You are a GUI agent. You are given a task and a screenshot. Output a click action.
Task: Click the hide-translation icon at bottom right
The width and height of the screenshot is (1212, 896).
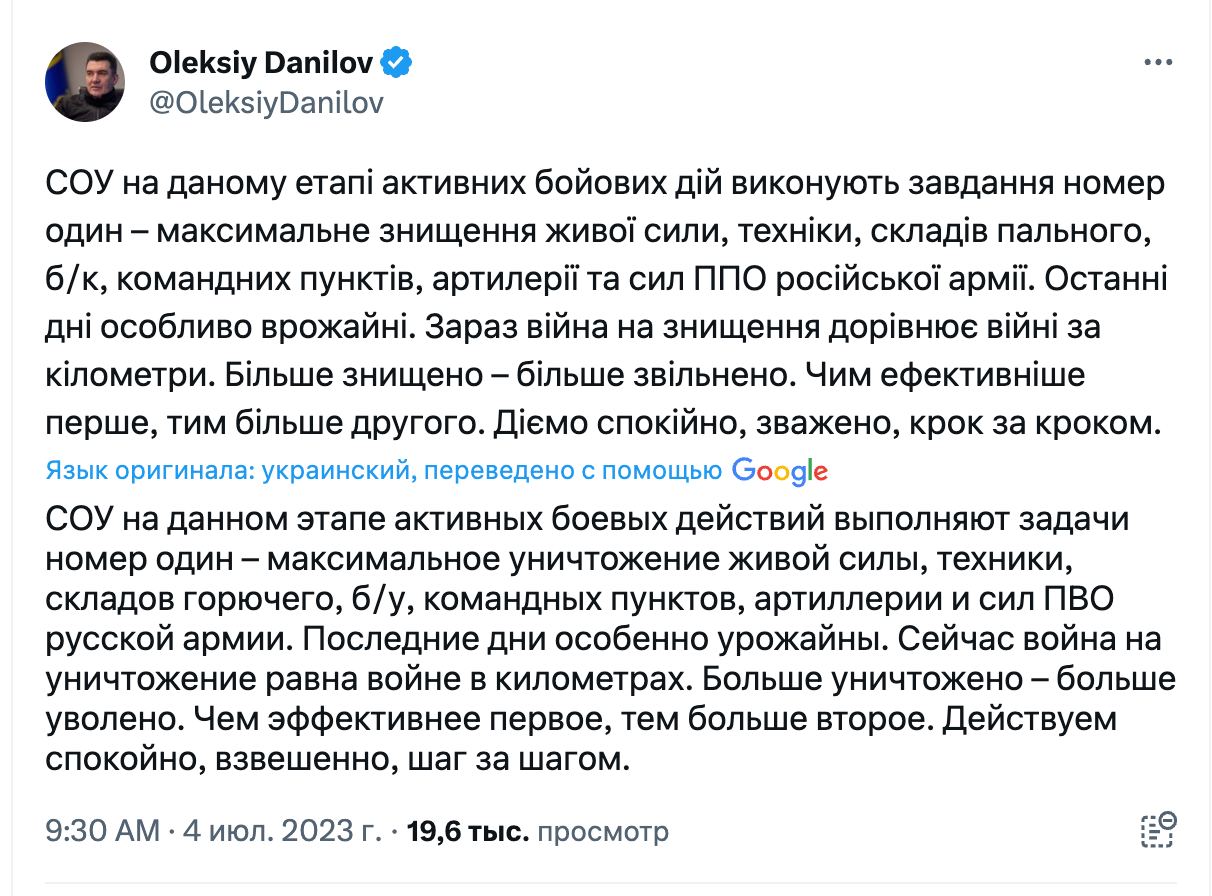[1158, 829]
